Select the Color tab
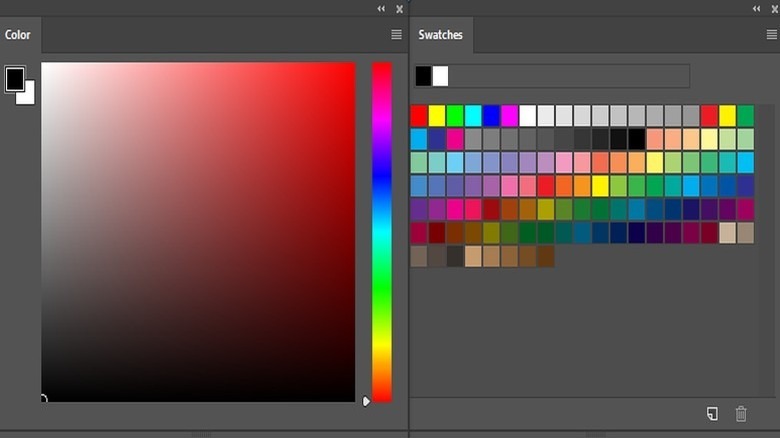 tap(18, 35)
